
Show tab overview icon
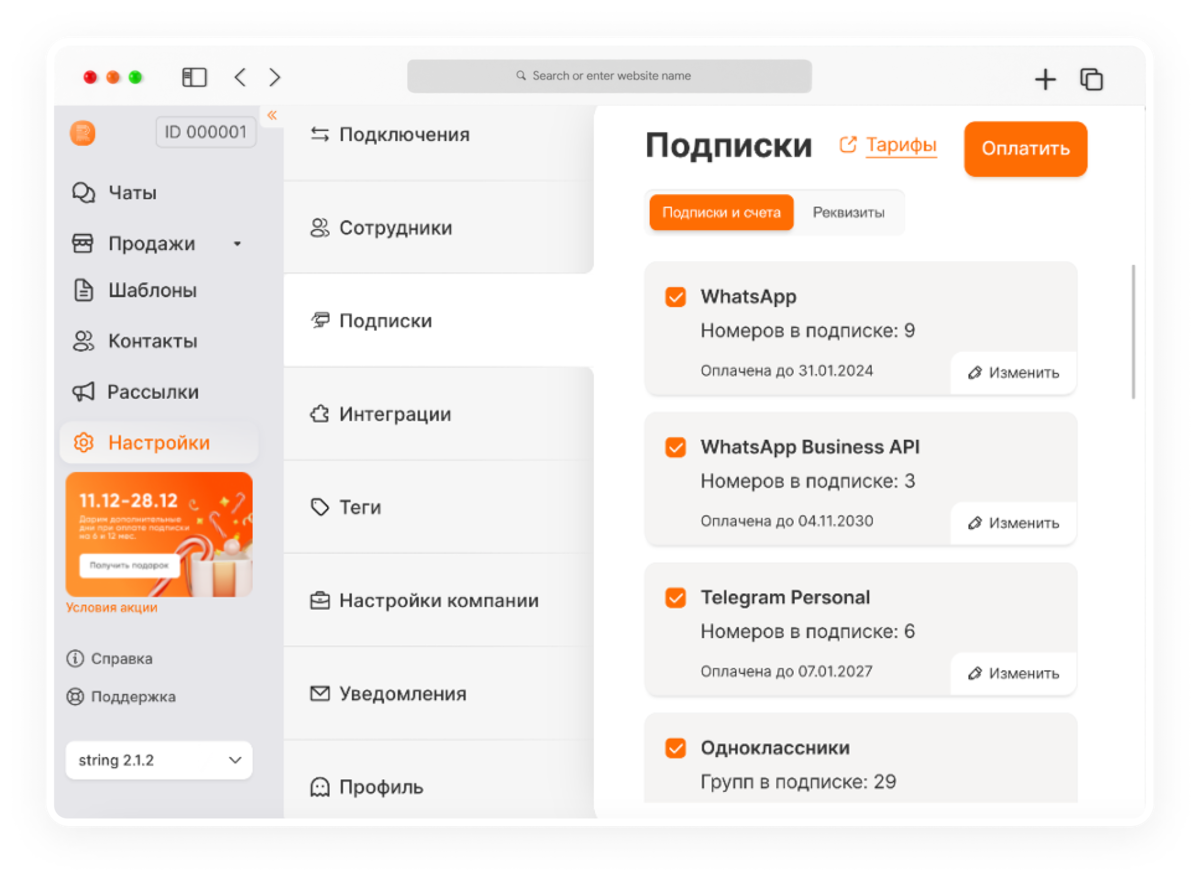(x=1091, y=79)
